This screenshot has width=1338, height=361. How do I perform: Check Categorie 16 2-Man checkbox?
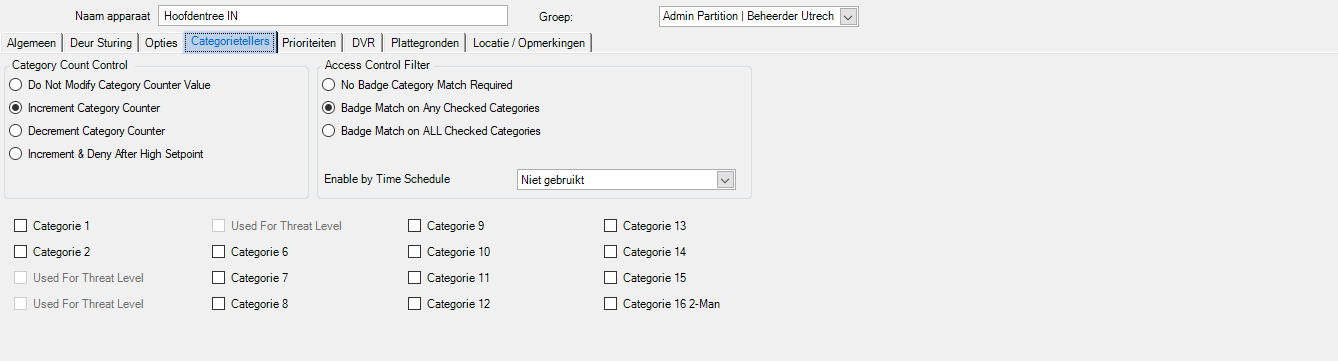pyautogui.click(x=611, y=304)
